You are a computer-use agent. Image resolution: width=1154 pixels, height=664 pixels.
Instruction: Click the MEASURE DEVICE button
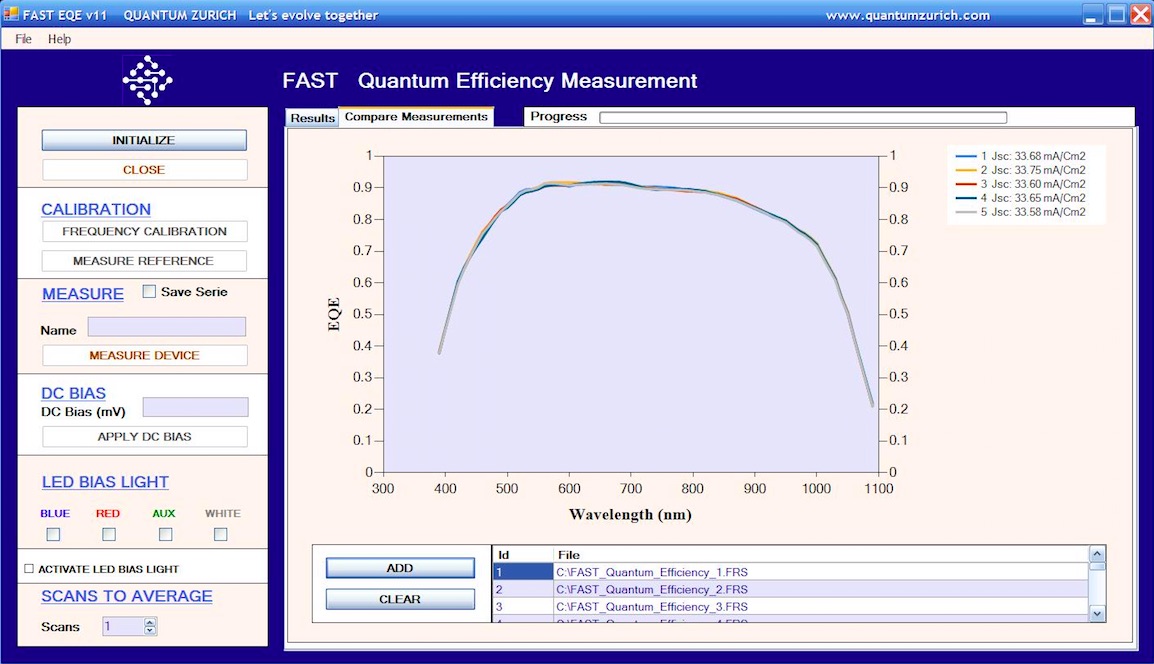click(x=143, y=355)
